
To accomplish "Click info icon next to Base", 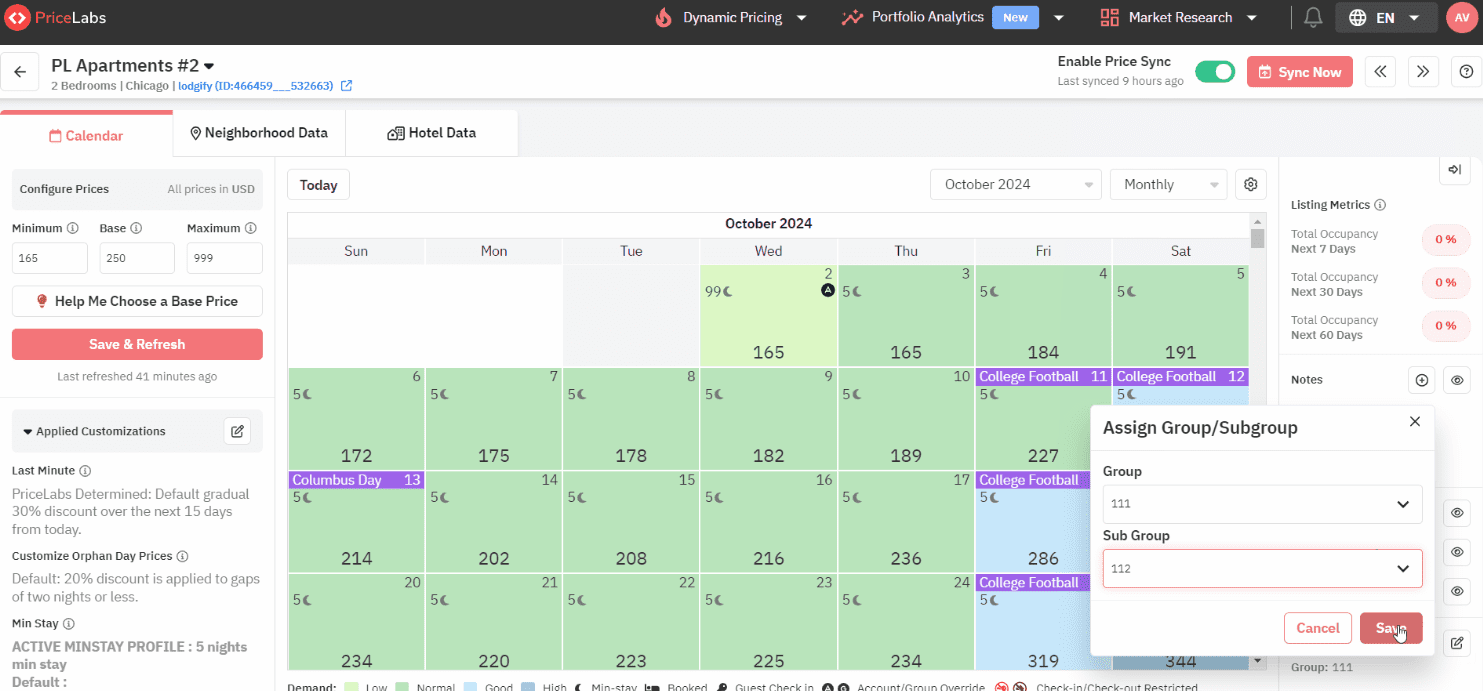I will (x=136, y=228).
